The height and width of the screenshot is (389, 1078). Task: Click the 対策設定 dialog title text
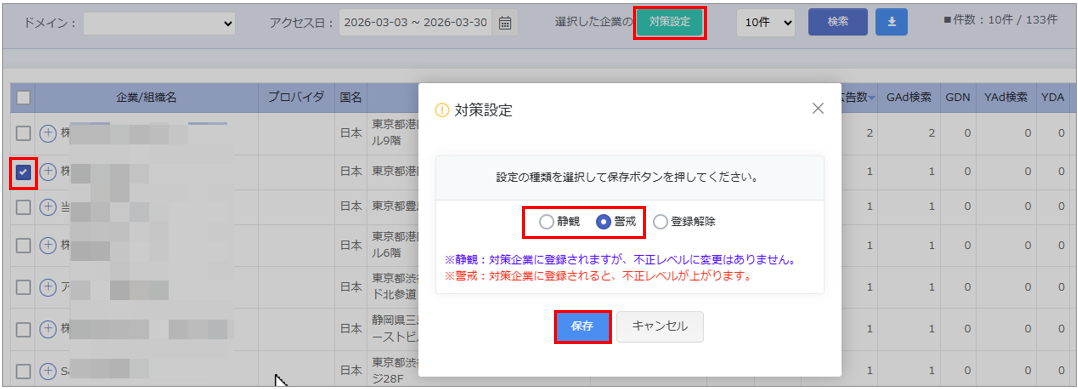[x=483, y=111]
